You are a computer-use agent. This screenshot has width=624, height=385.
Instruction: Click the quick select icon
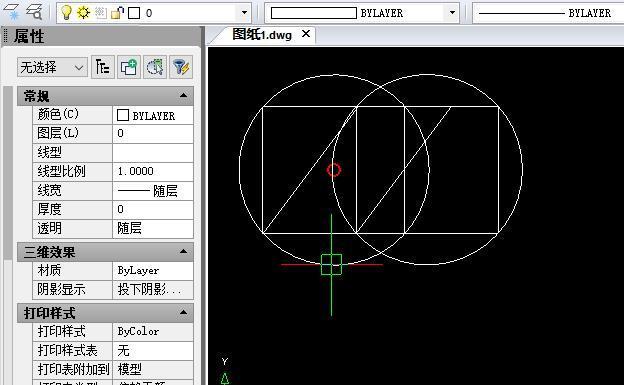[155, 67]
